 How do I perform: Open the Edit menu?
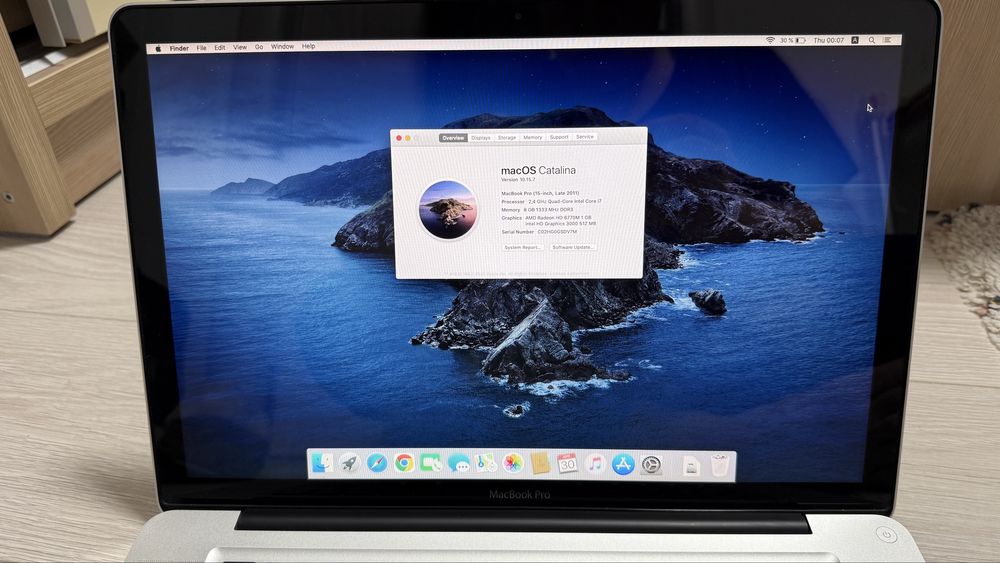220,48
